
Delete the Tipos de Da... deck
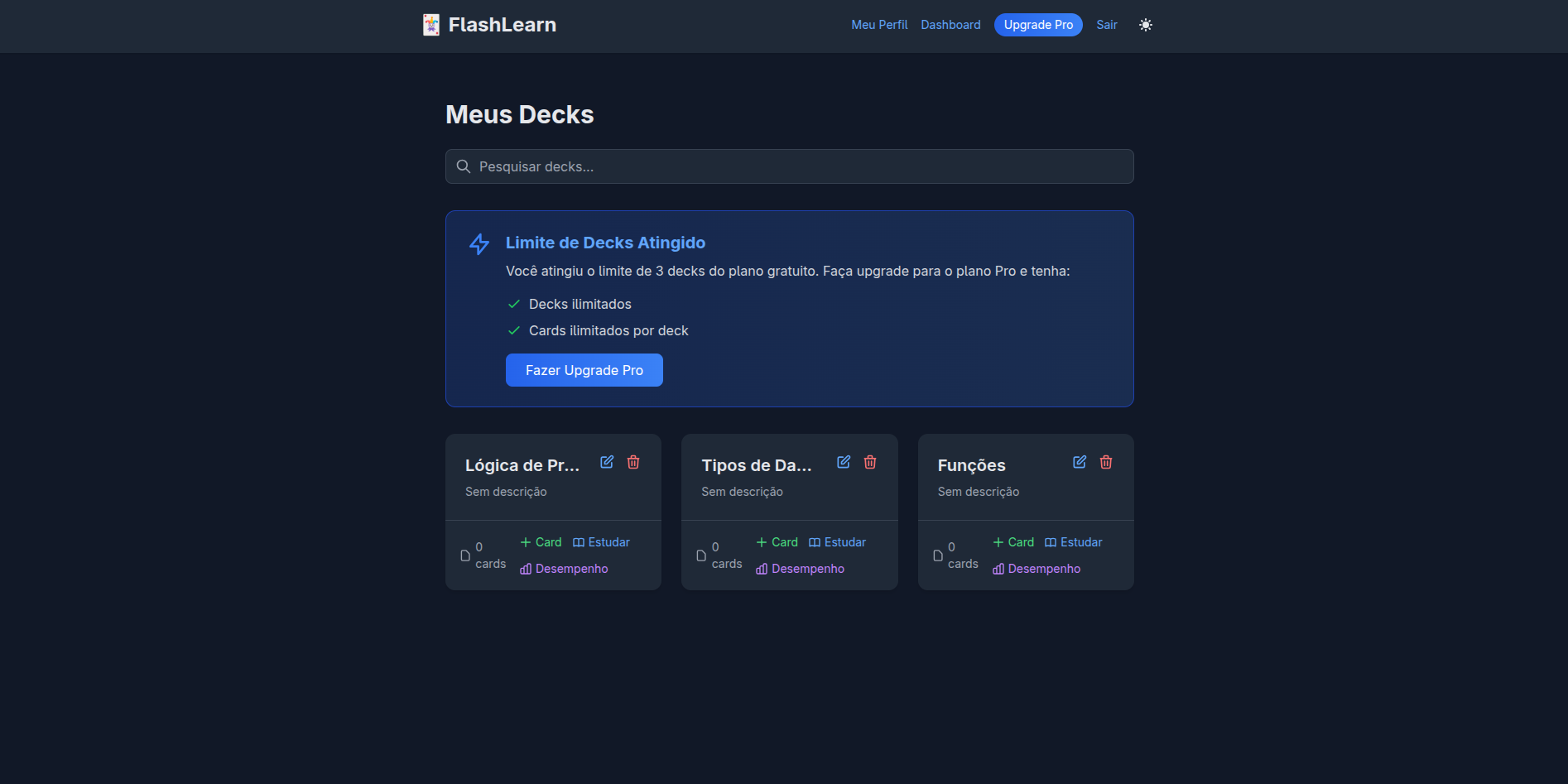tap(870, 462)
